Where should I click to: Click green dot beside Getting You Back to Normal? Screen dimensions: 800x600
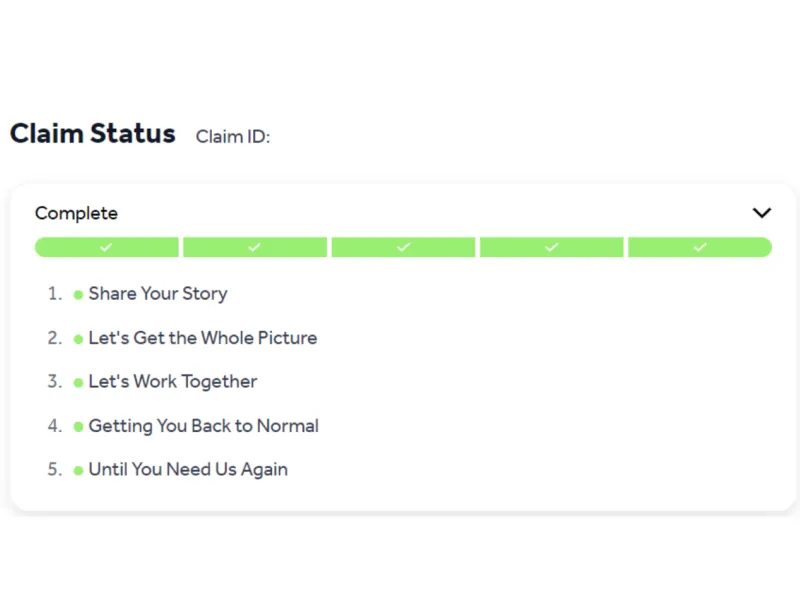point(78,427)
